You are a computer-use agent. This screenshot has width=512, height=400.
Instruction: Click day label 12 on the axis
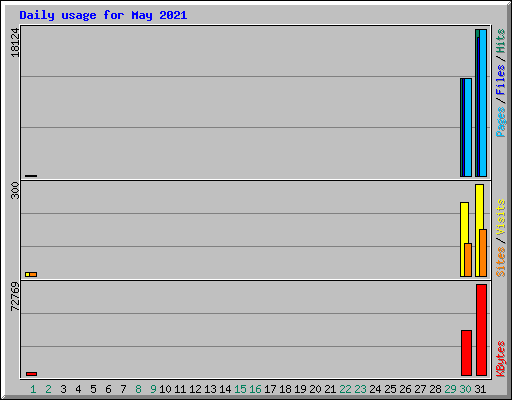[195, 389]
